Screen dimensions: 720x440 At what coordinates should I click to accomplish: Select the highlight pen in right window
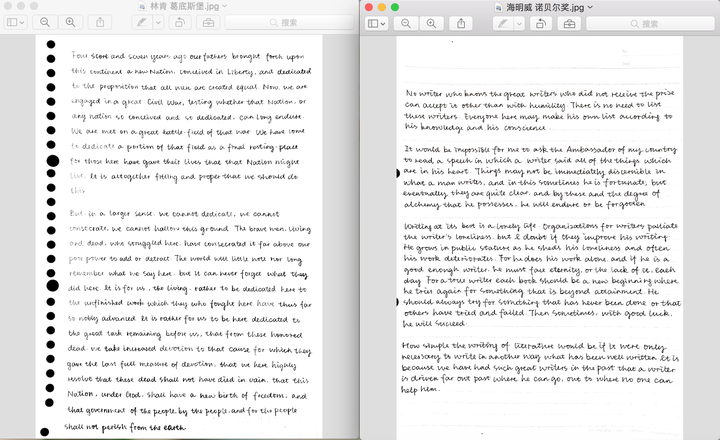pyautogui.click(x=503, y=23)
